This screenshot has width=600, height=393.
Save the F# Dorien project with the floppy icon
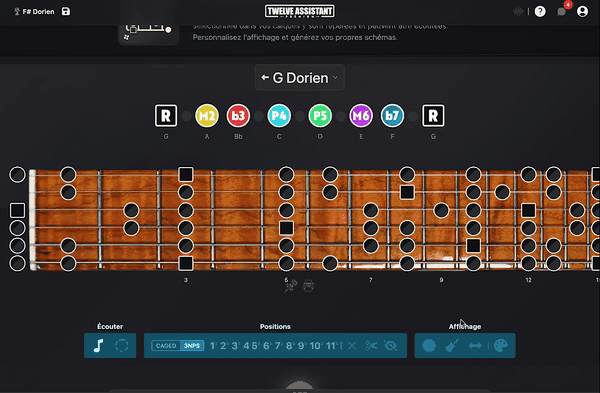coord(66,11)
